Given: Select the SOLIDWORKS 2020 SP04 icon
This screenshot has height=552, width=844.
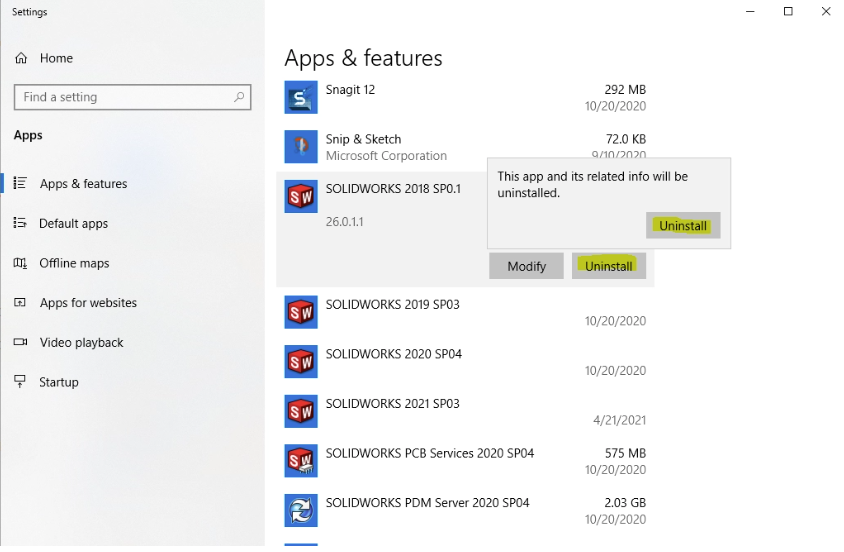Looking at the screenshot, I should tap(301, 362).
